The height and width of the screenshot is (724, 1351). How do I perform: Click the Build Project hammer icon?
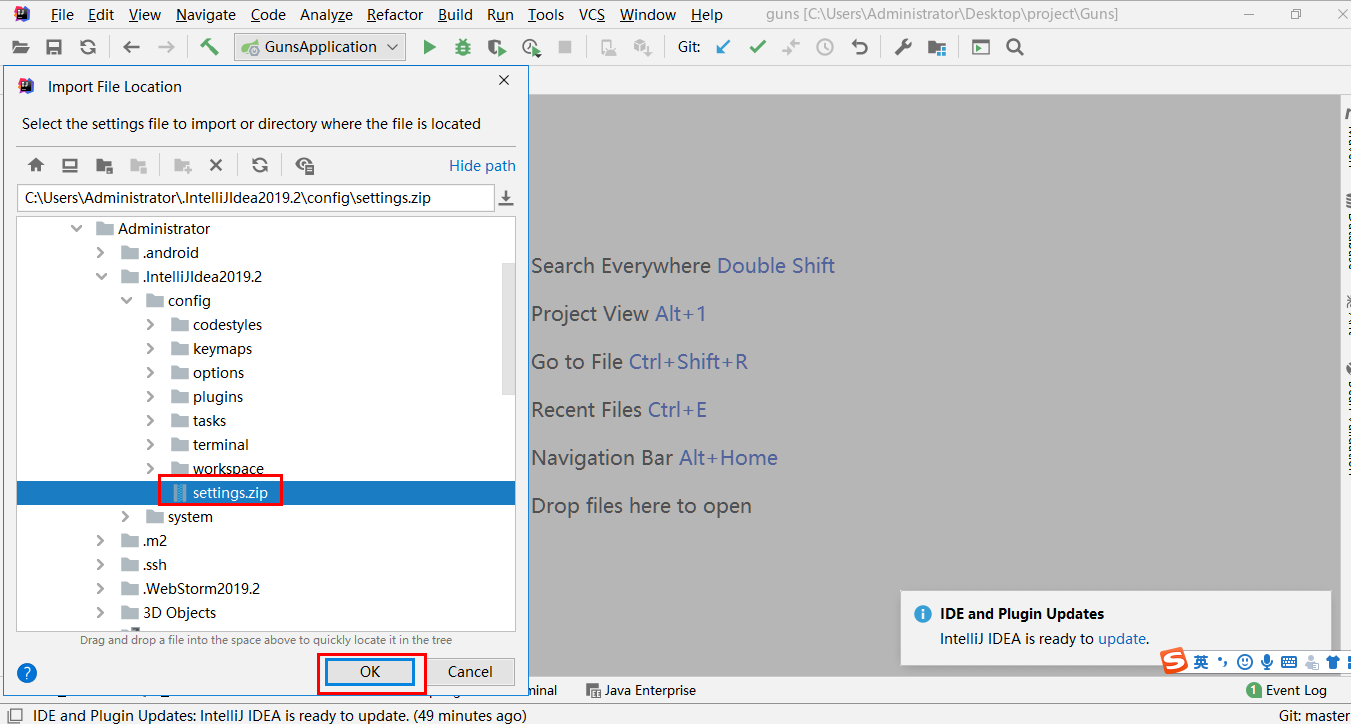click(x=209, y=47)
